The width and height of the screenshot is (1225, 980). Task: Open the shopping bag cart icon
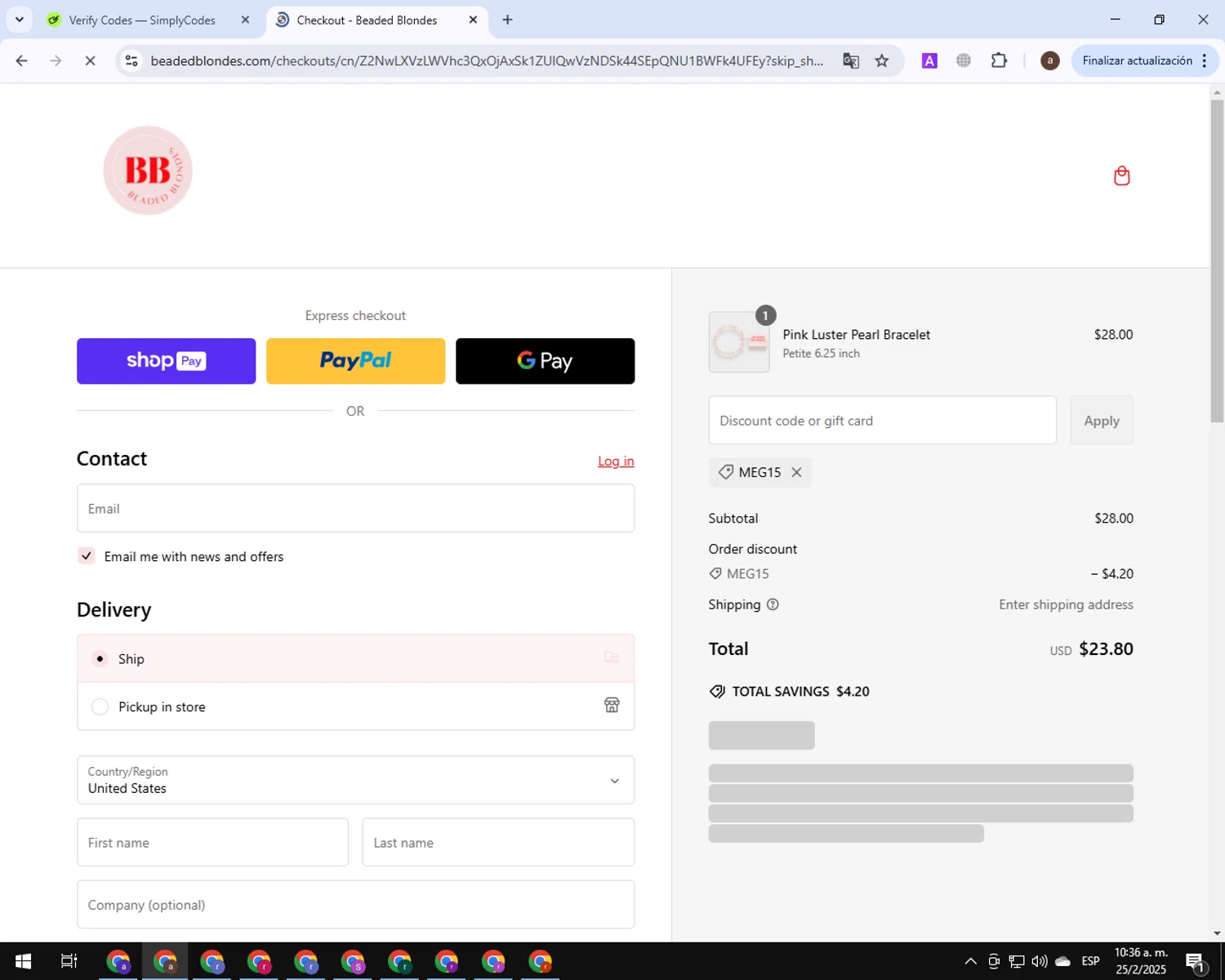coord(1121,176)
